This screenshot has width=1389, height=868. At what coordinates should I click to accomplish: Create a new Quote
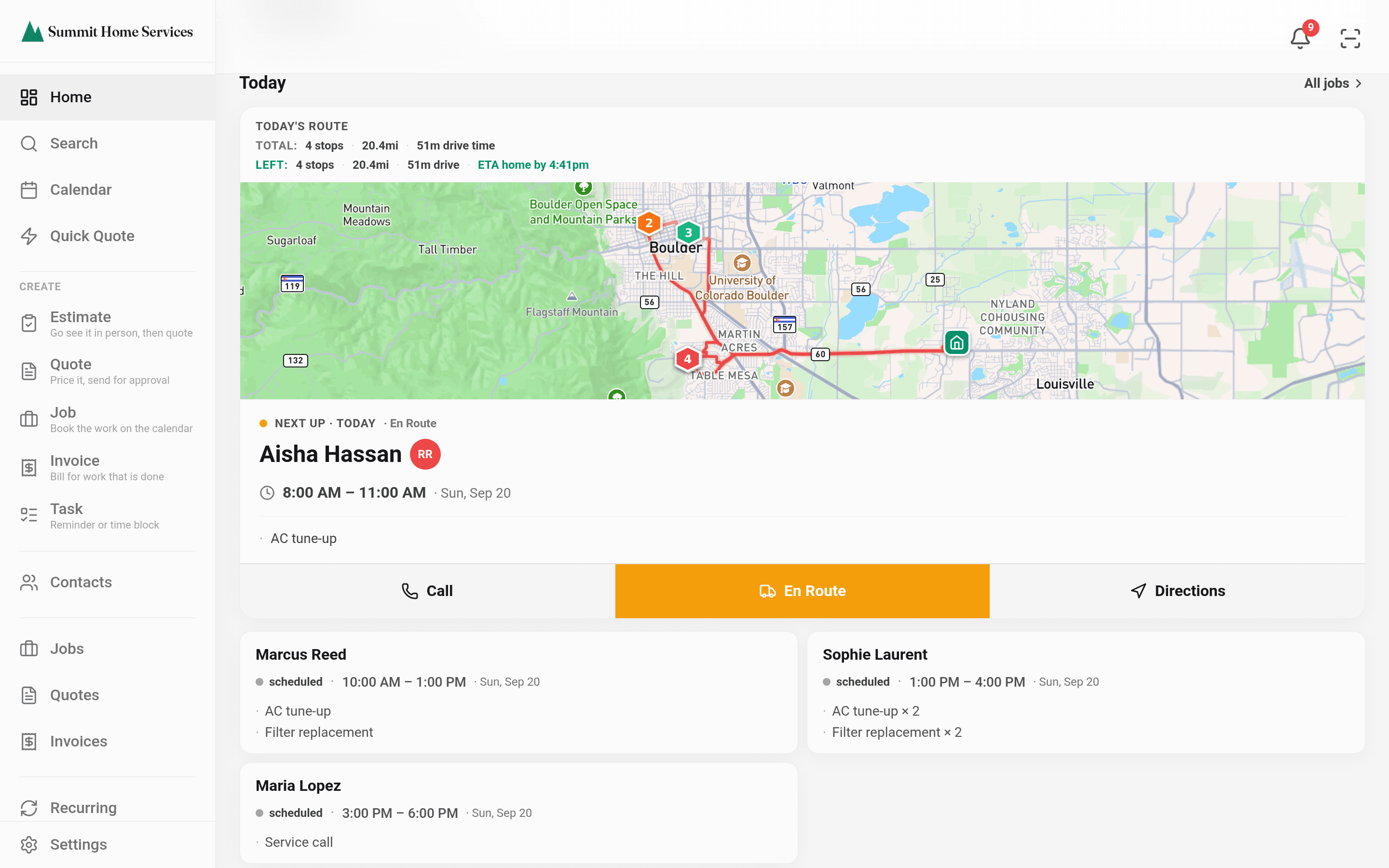[x=108, y=371]
